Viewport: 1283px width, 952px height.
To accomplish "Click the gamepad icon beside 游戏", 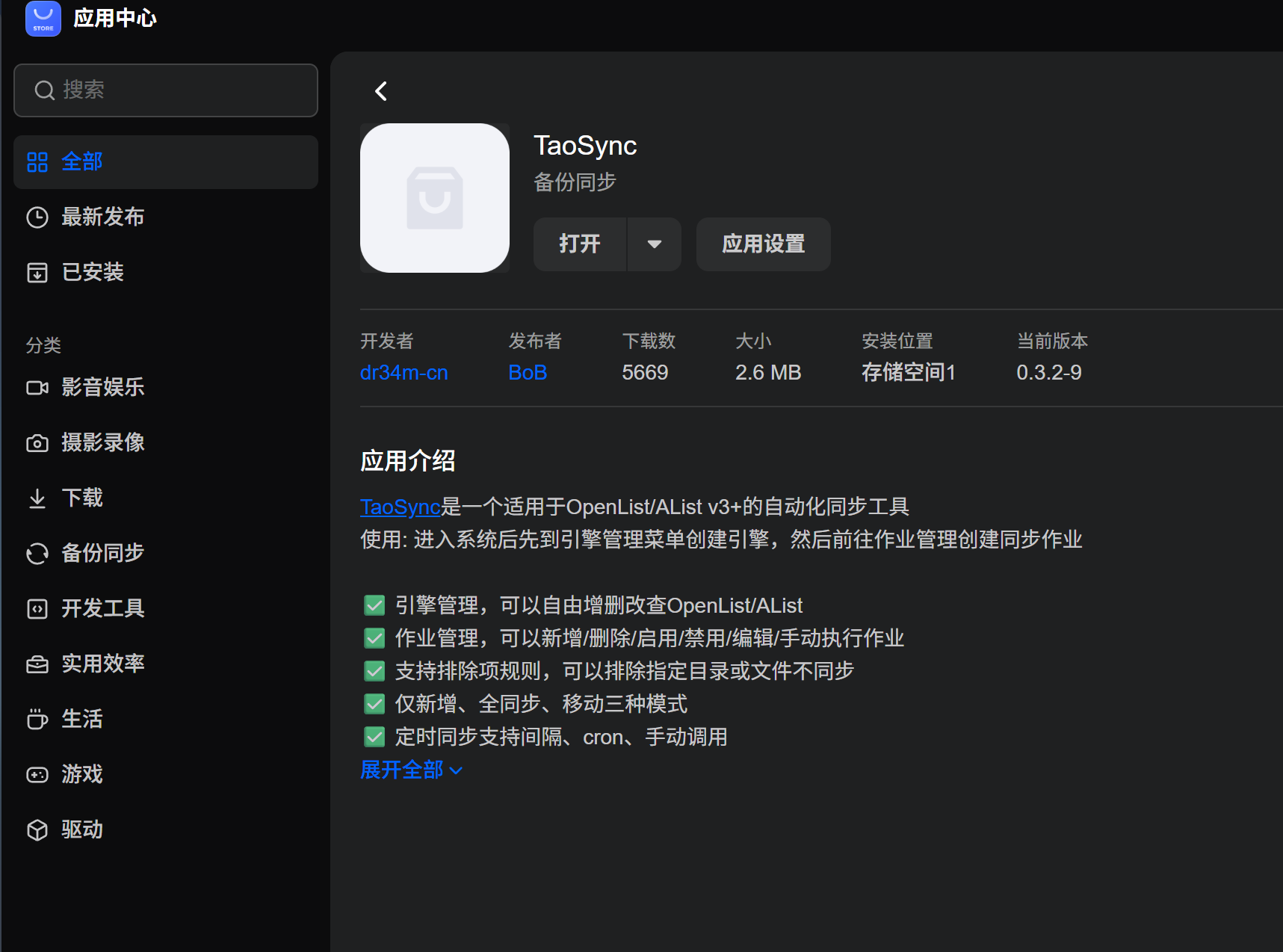I will 37,775.
